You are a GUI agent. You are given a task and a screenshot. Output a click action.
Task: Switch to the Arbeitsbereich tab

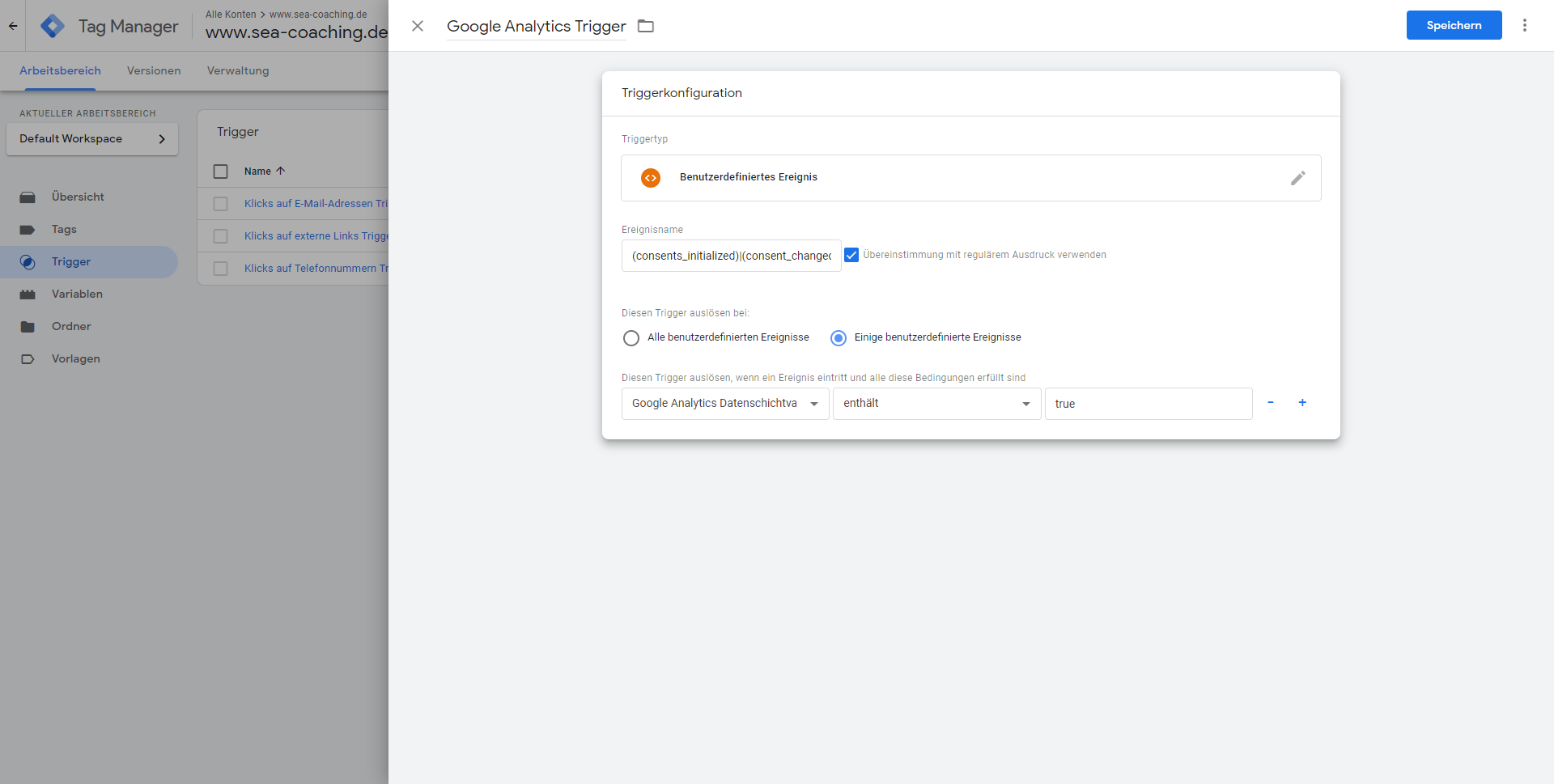click(60, 71)
